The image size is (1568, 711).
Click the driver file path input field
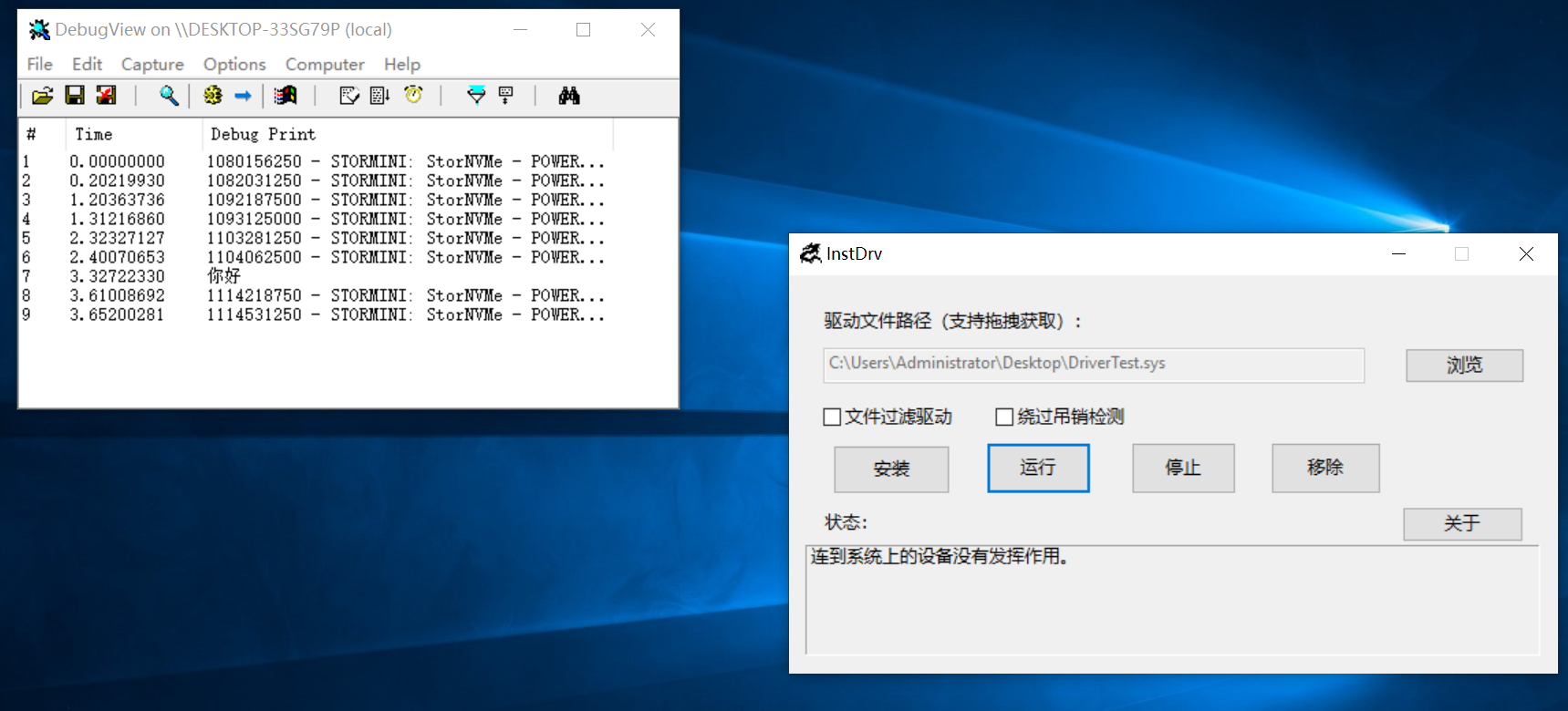[1094, 364]
